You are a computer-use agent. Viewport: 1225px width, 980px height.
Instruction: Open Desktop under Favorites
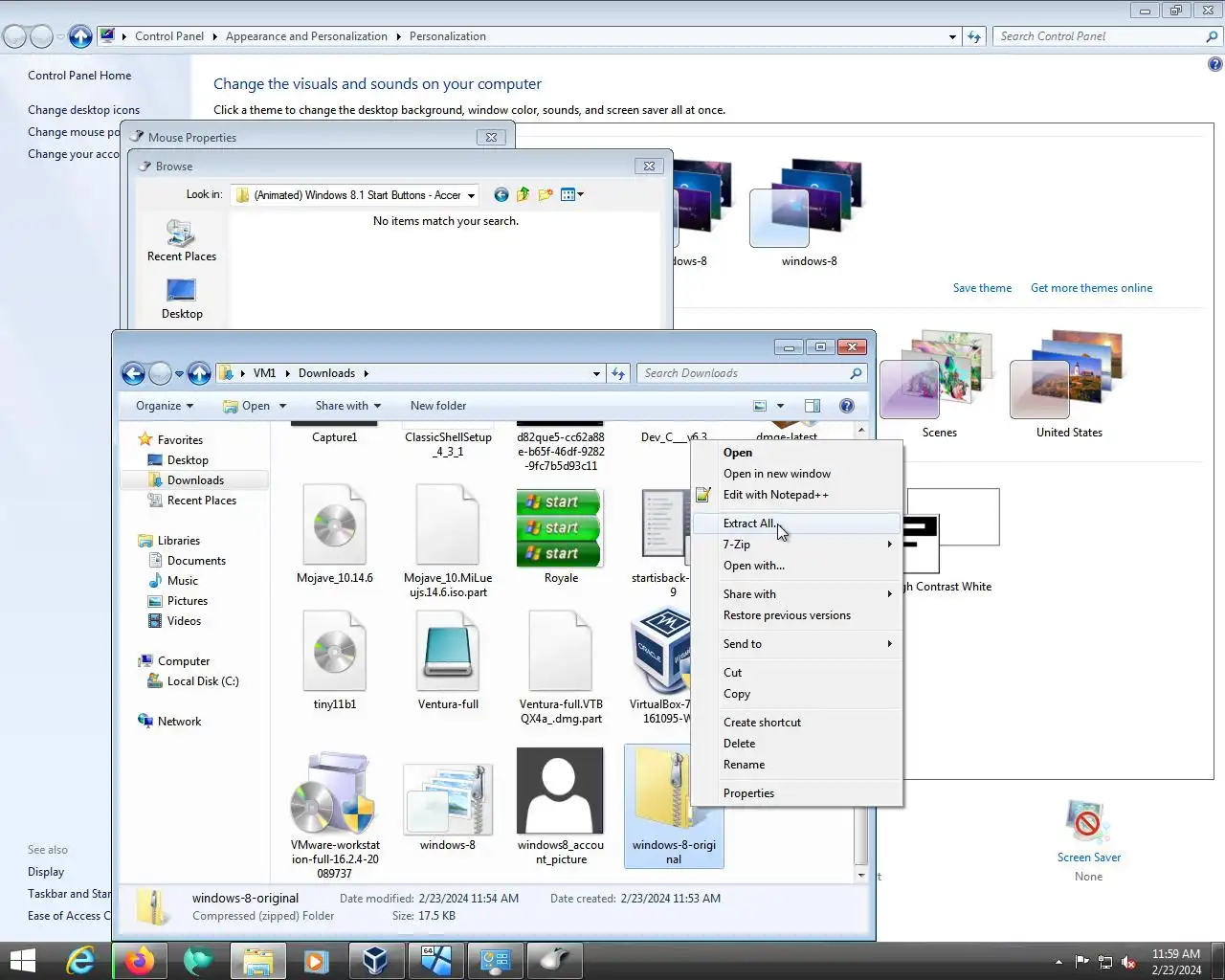[188, 460]
